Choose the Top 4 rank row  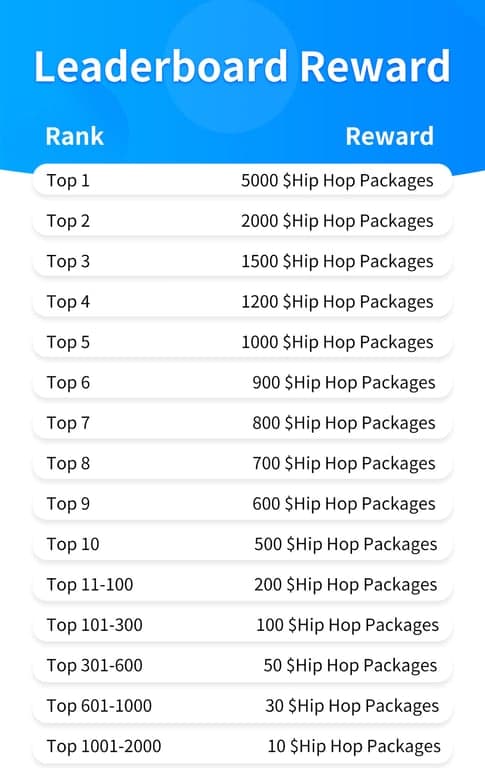click(x=242, y=301)
